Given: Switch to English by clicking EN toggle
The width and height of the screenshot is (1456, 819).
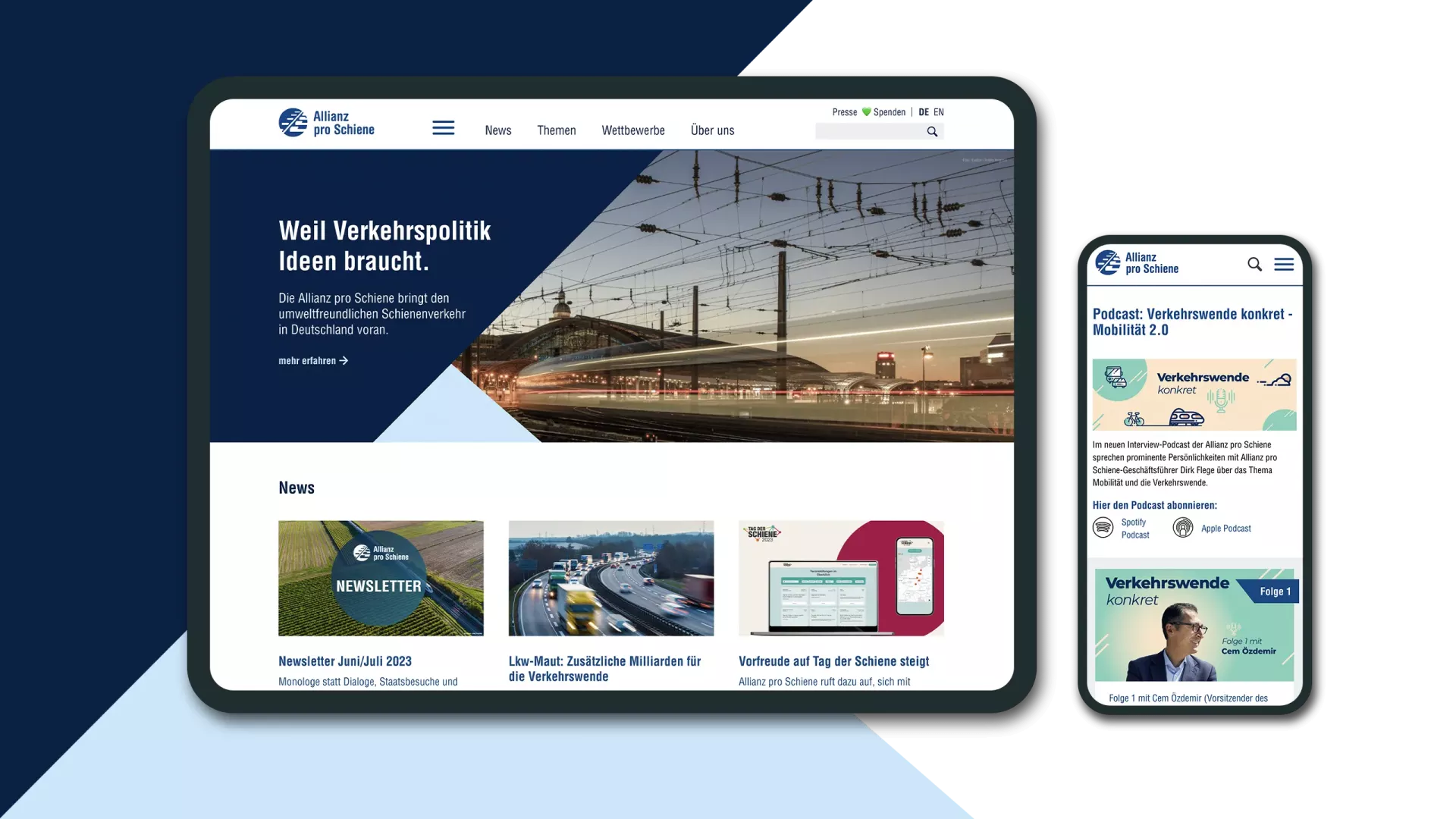Looking at the screenshot, I should tap(939, 111).
